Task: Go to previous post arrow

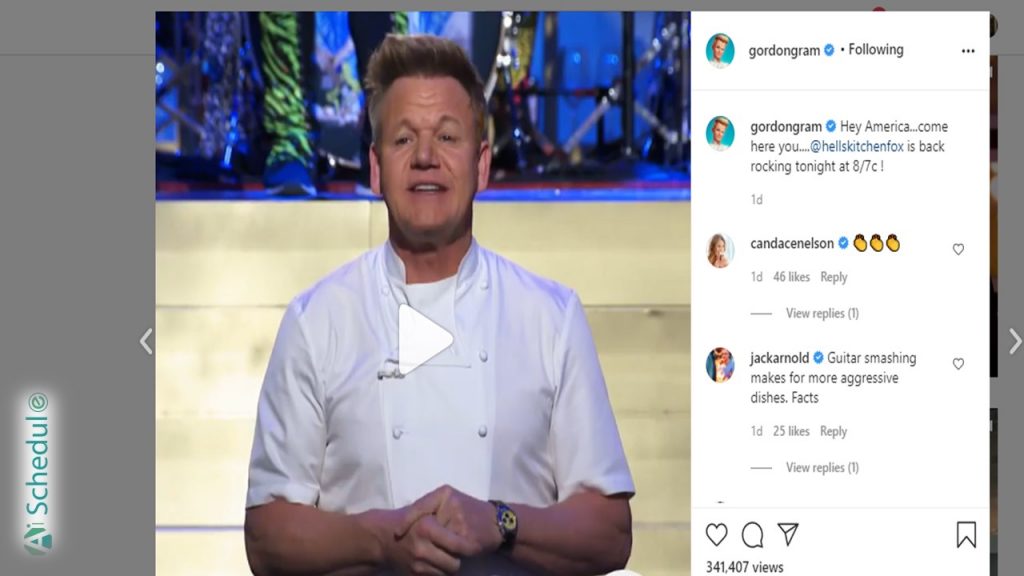Action: tap(146, 341)
